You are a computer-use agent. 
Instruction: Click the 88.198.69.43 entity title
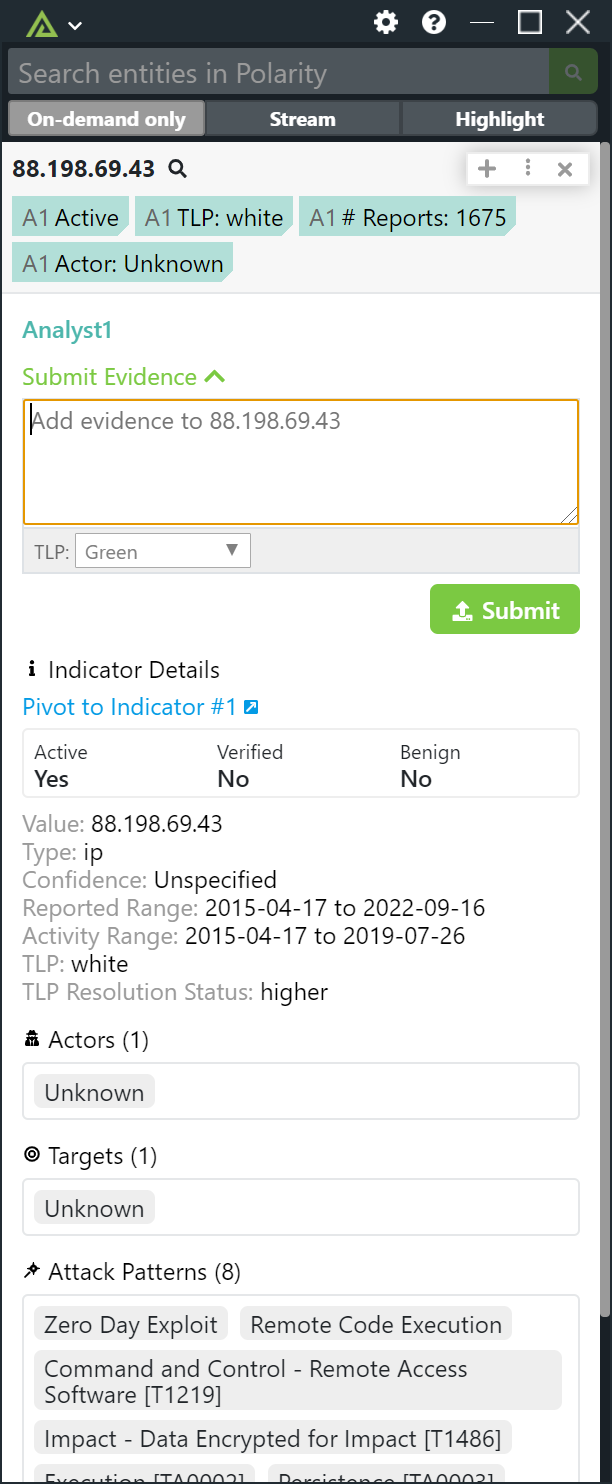83,169
